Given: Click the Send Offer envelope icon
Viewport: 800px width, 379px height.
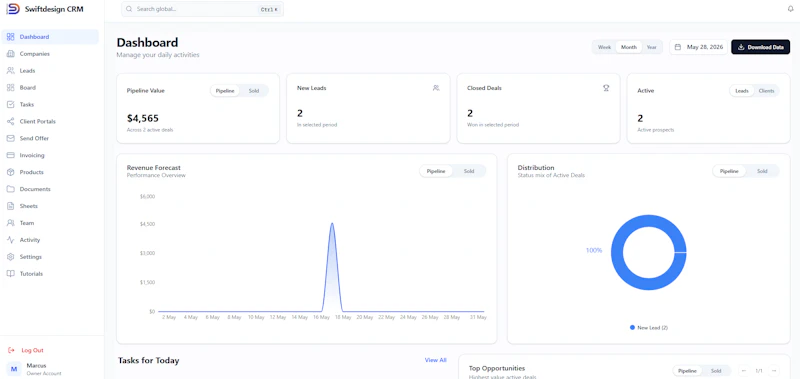Looking at the screenshot, I should pos(10,138).
